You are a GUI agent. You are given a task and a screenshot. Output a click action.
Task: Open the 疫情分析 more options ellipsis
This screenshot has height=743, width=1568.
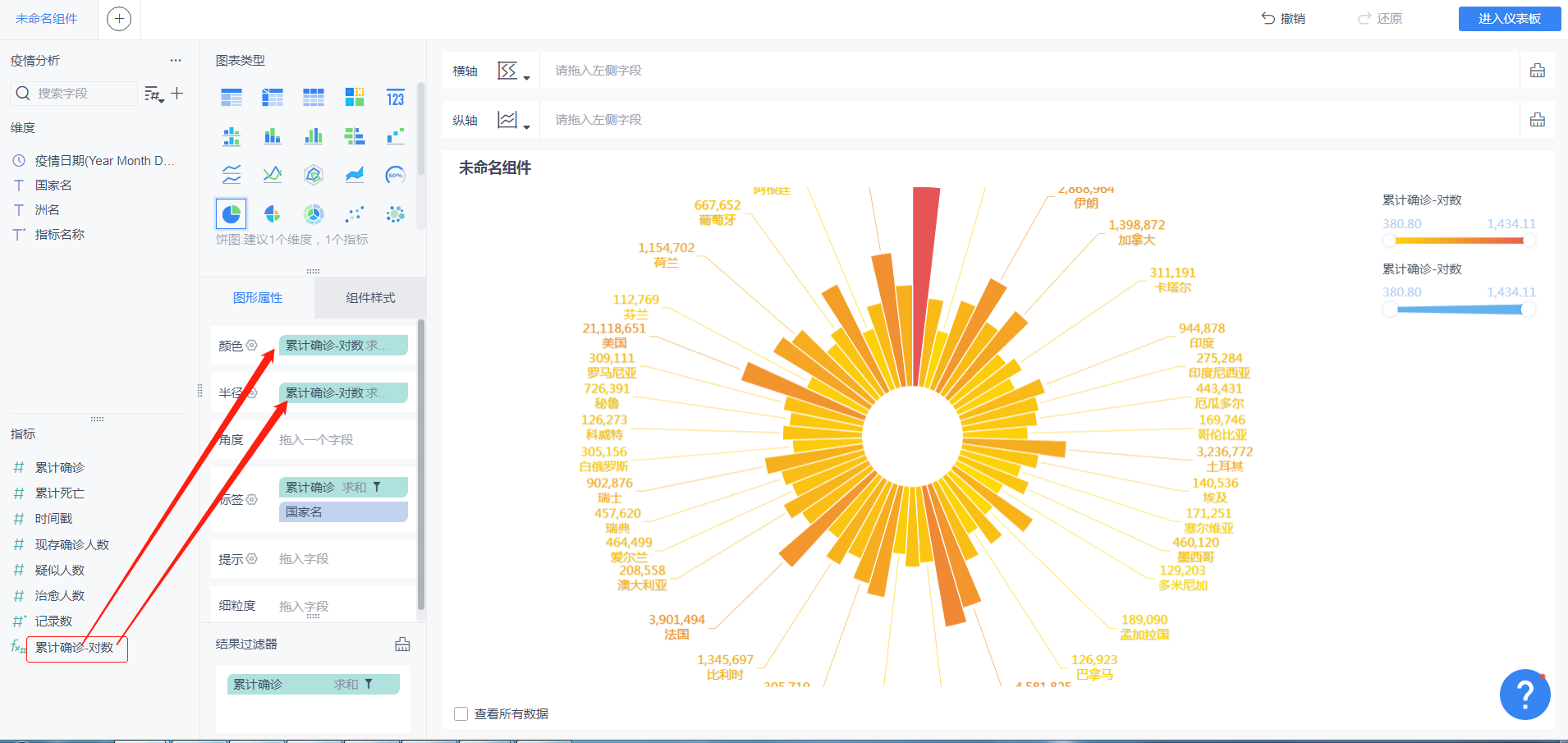(x=176, y=61)
